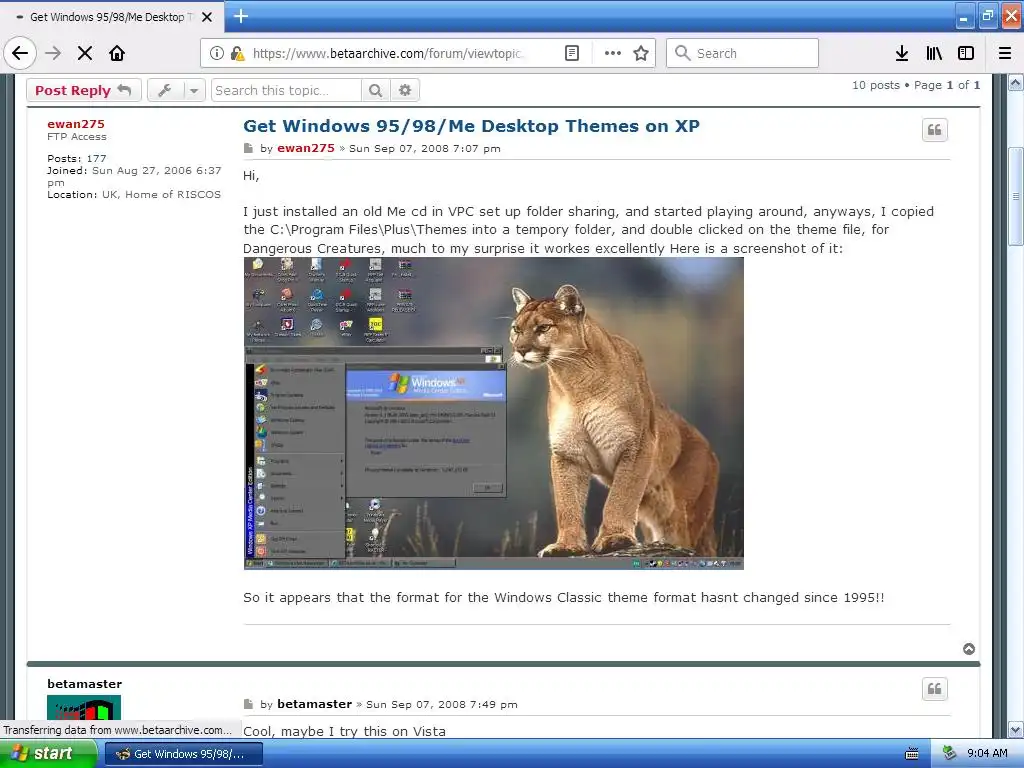1024x768 pixels.
Task: Click the scrollbar up arrow
Action: coord(1016,82)
